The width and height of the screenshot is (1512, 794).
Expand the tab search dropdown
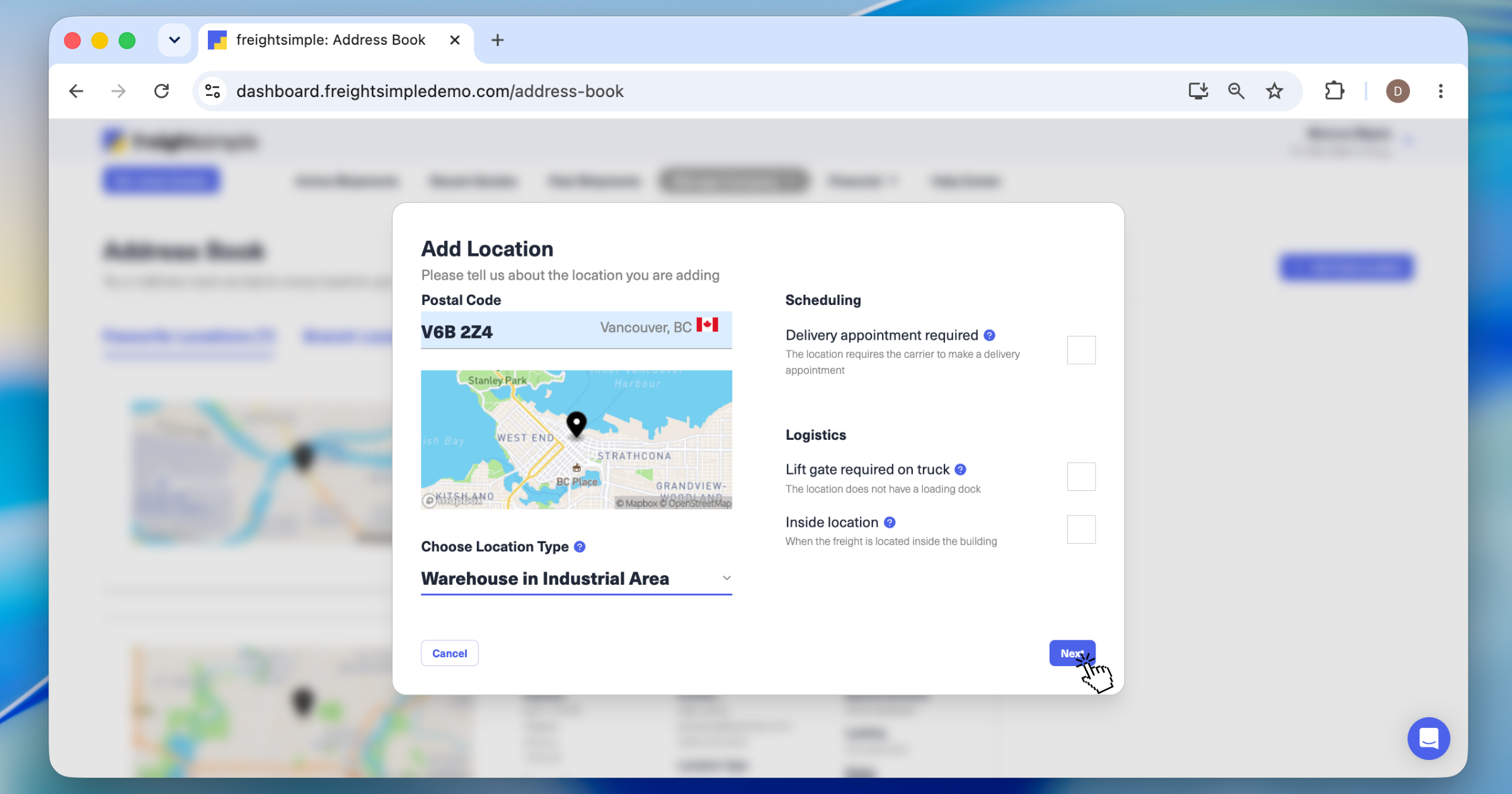click(x=175, y=40)
